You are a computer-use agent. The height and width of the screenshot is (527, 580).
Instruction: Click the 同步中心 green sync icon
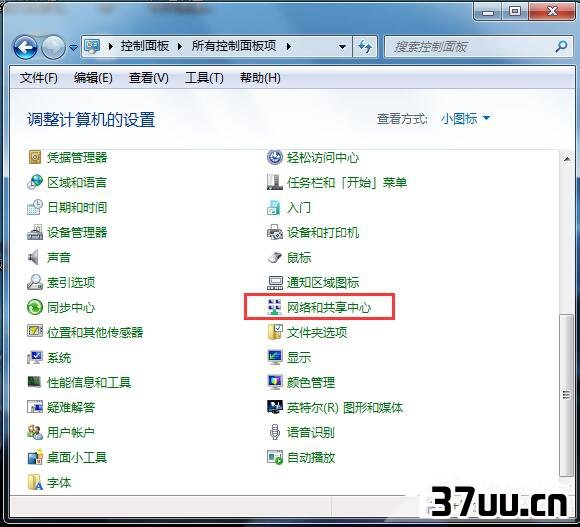(x=35, y=307)
